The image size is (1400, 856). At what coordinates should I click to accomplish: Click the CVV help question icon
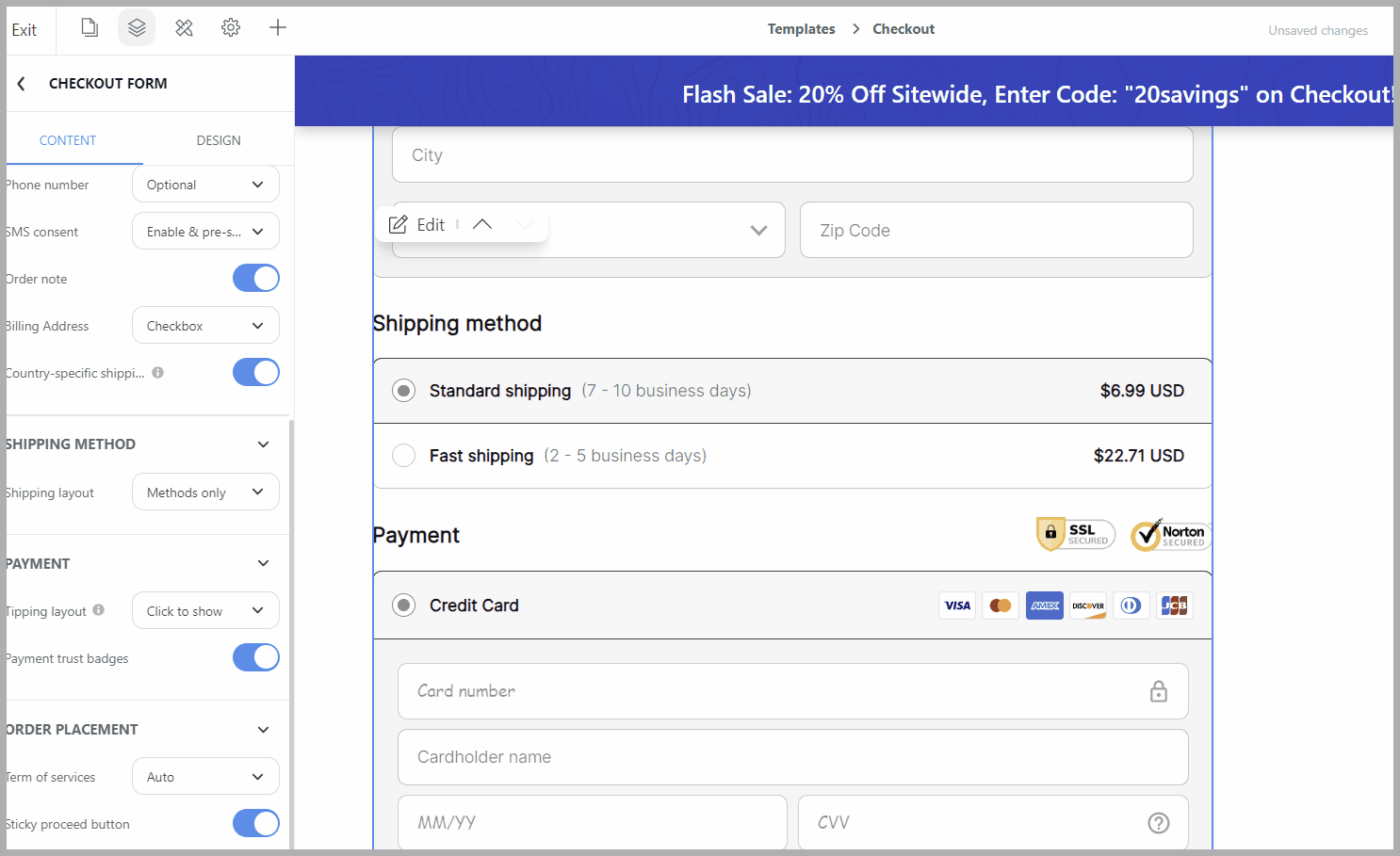point(1159,823)
